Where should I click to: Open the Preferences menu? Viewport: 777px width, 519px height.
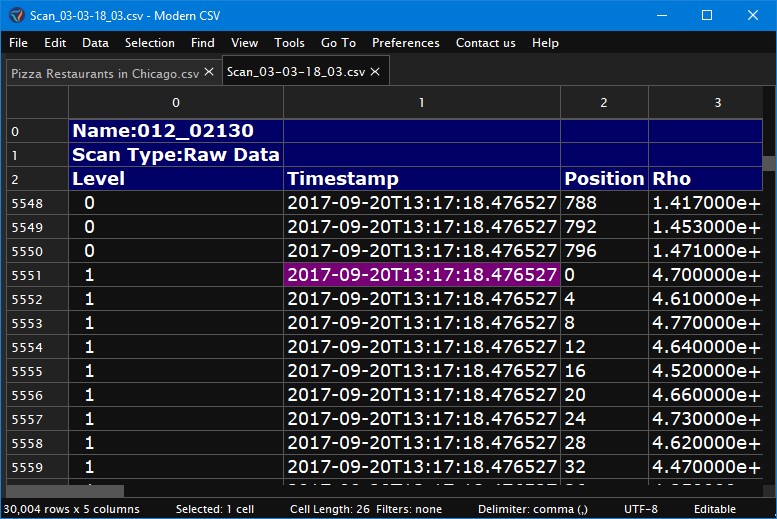click(406, 43)
